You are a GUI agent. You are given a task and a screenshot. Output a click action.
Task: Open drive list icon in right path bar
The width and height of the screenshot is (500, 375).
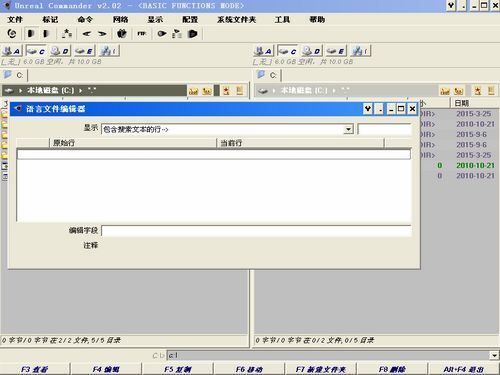click(x=263, y=90)
